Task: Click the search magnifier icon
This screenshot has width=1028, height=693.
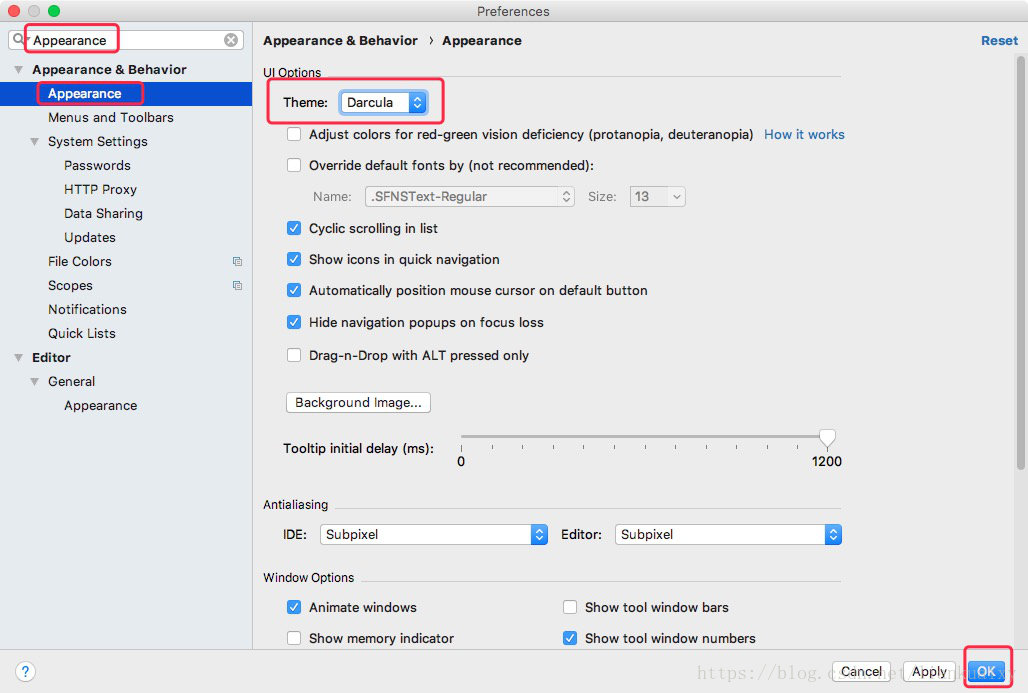Action: coord(19,39)
